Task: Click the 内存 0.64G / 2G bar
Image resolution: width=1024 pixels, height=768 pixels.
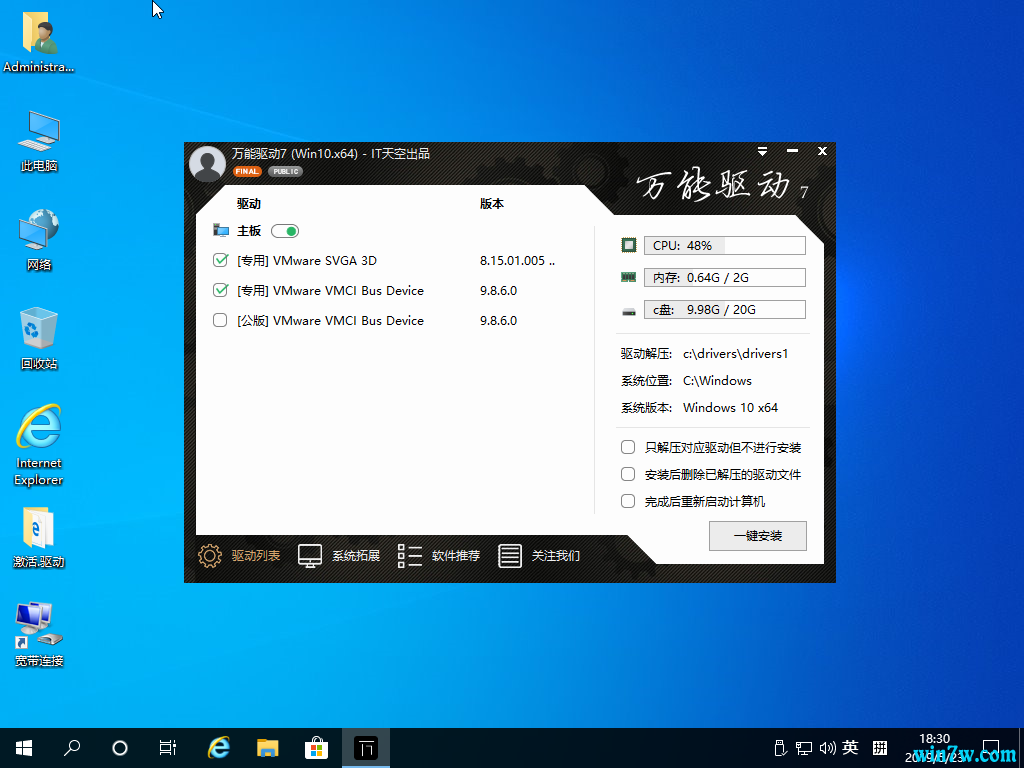Action: click(x=725, y=278)
